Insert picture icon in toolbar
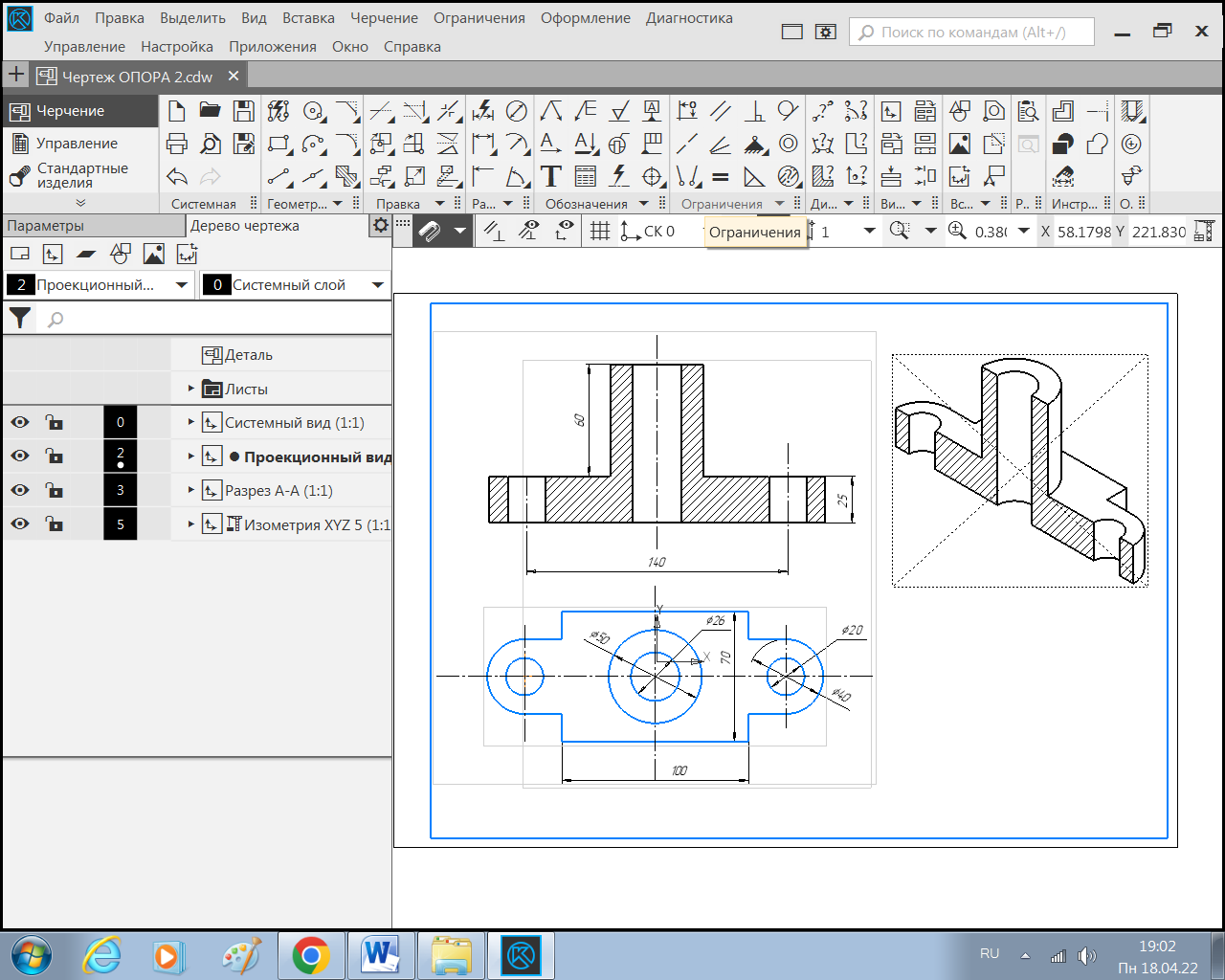Viewport: 1225px width, 980px height. pos(960,144)
